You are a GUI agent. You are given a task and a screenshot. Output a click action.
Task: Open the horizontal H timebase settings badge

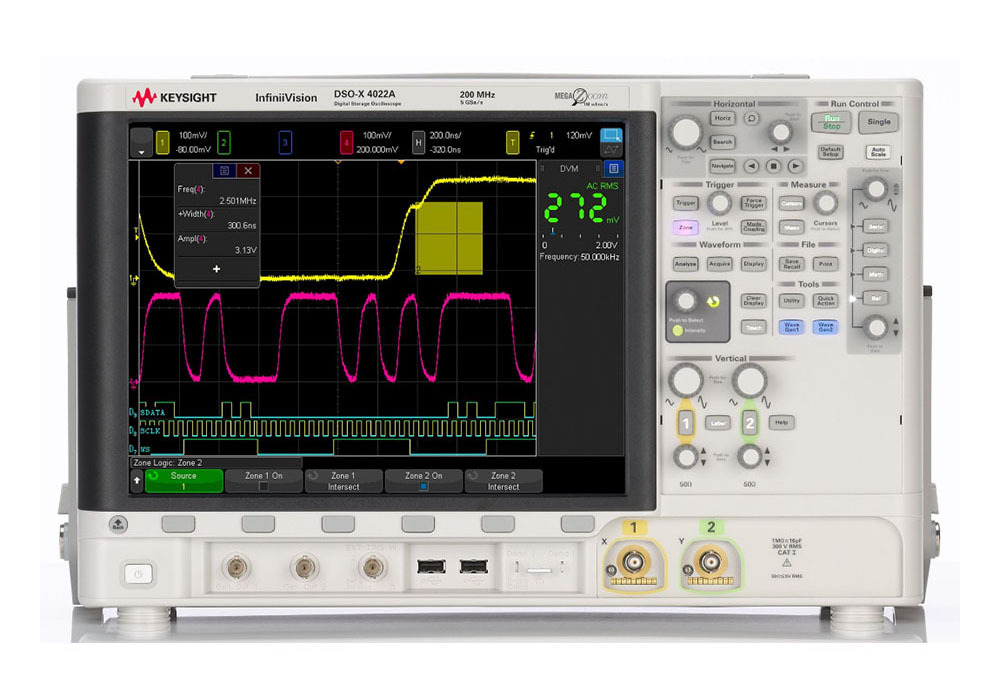[418, 142]
